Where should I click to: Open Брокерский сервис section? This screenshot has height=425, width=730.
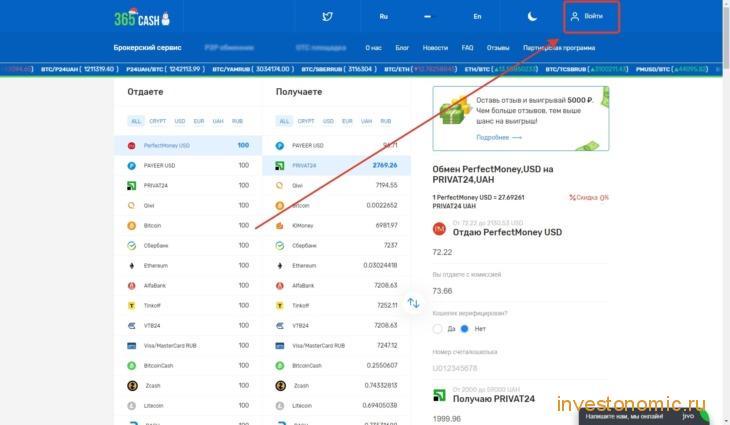tap(148, 47)
